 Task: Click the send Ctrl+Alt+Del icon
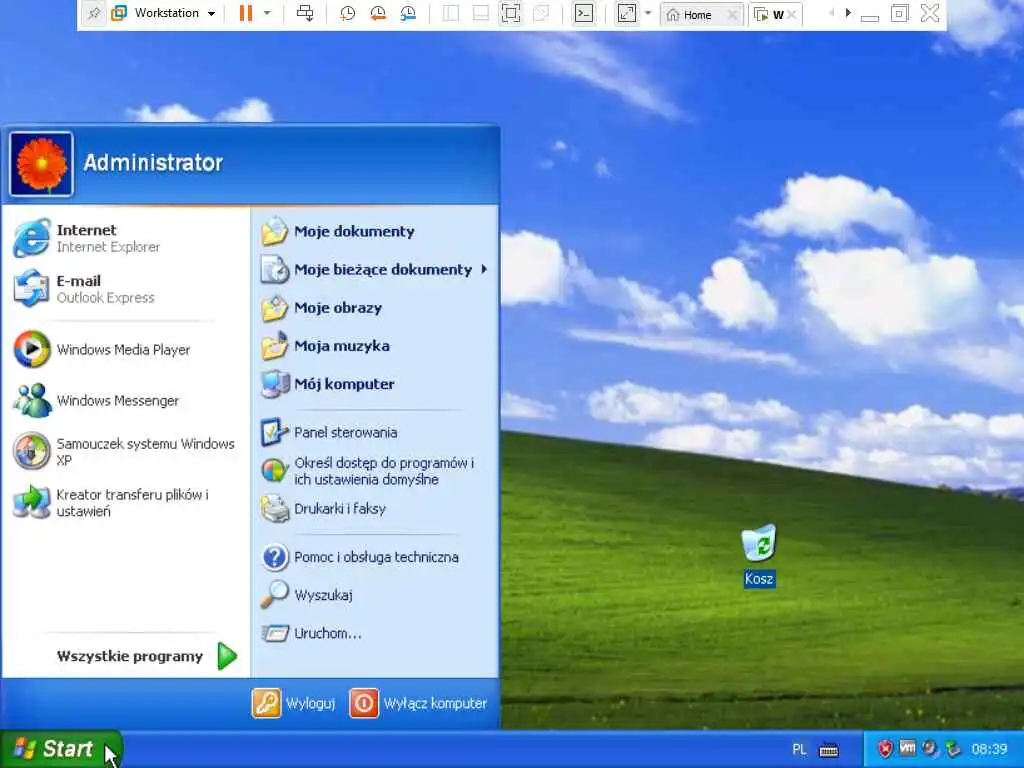click(x=305, y=13)
